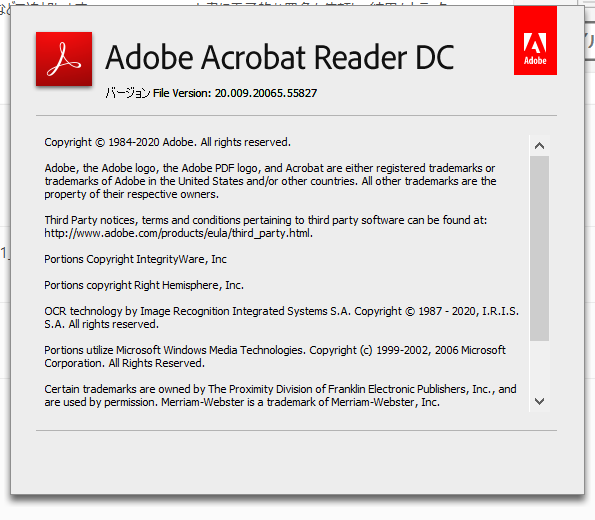Click the scroll up arrow in credits
The width and height of the screenshot is (595, 520).
pos(539,146)
